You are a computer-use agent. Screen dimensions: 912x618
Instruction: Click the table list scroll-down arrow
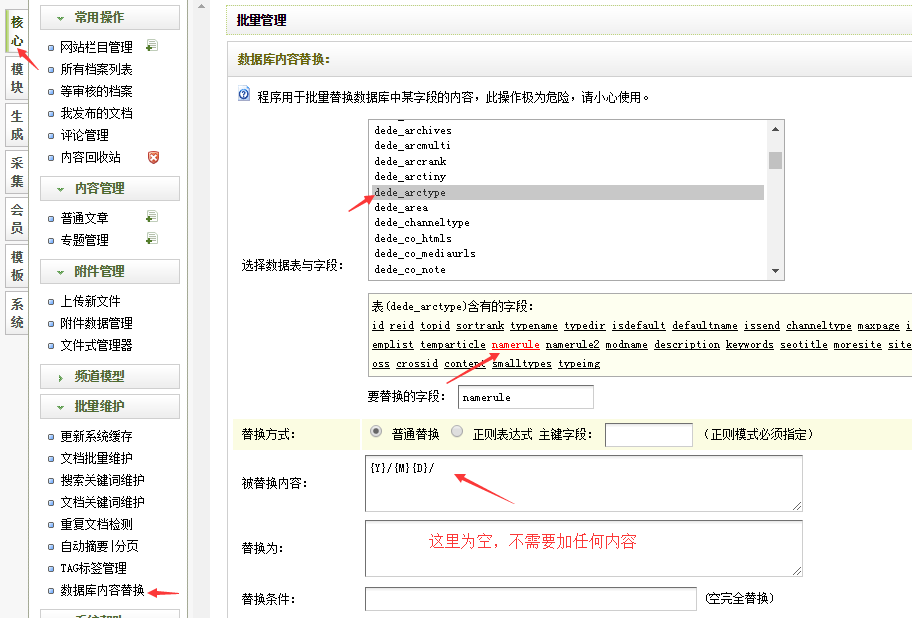[x=775, y=271]
